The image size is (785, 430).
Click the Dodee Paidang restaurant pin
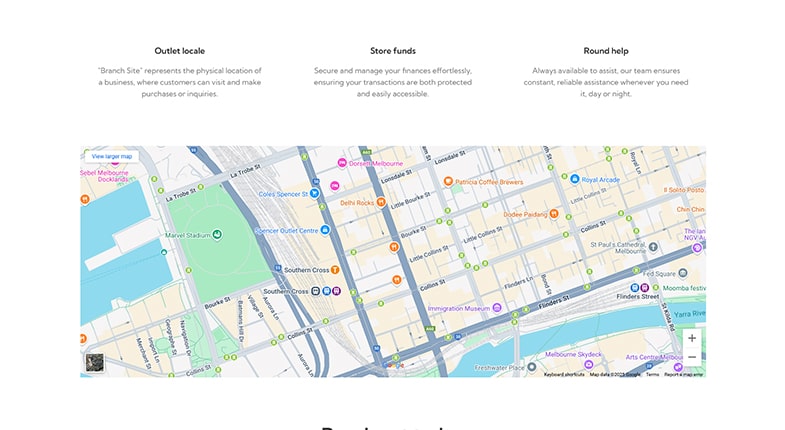554,214
